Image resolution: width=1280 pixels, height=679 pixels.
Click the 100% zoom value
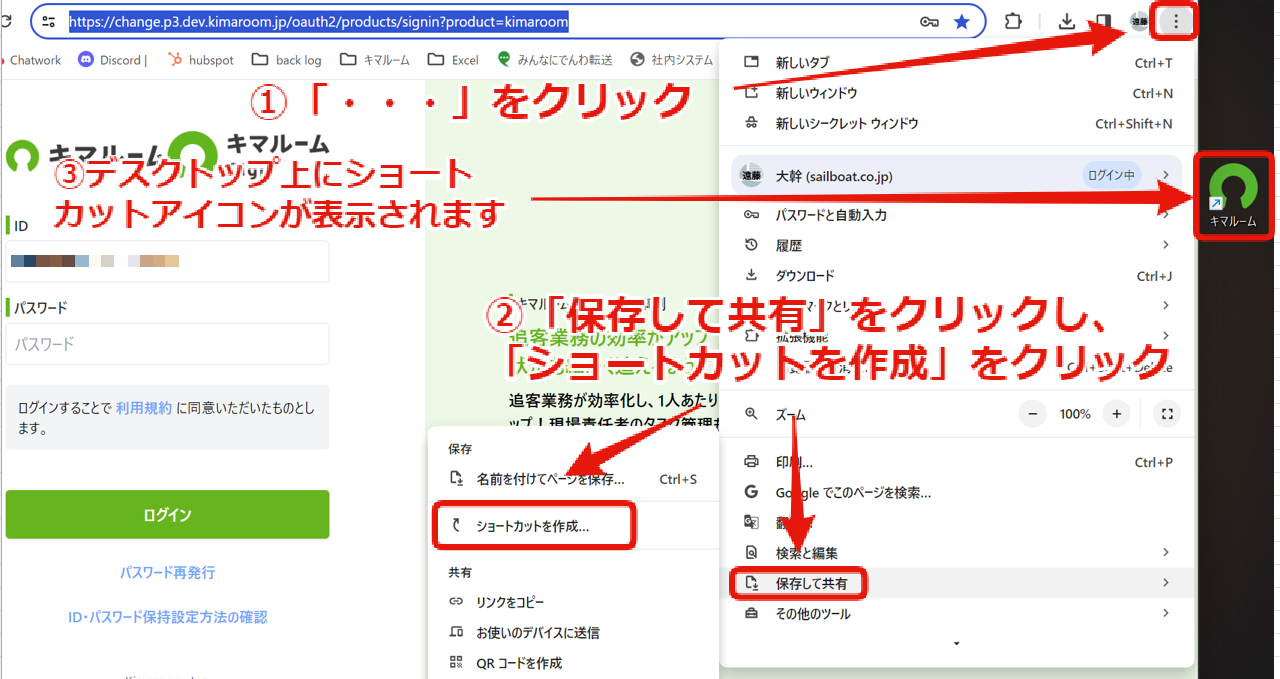[1075, 414]
